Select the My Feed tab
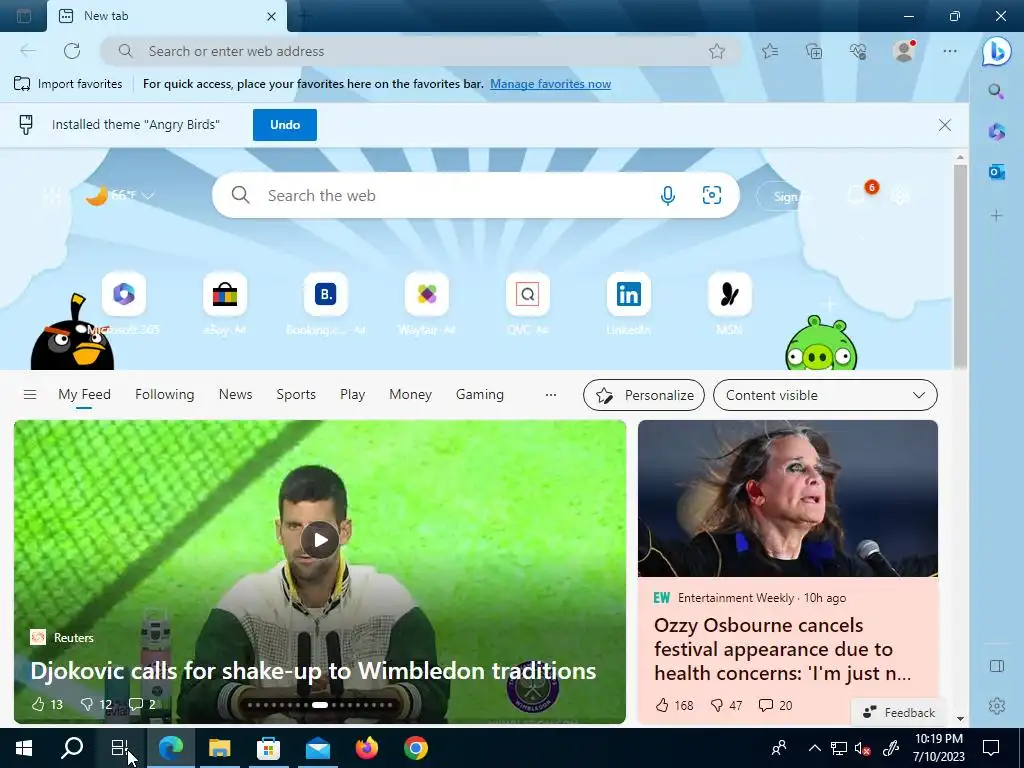1024x768 pixels. (84, 394)
